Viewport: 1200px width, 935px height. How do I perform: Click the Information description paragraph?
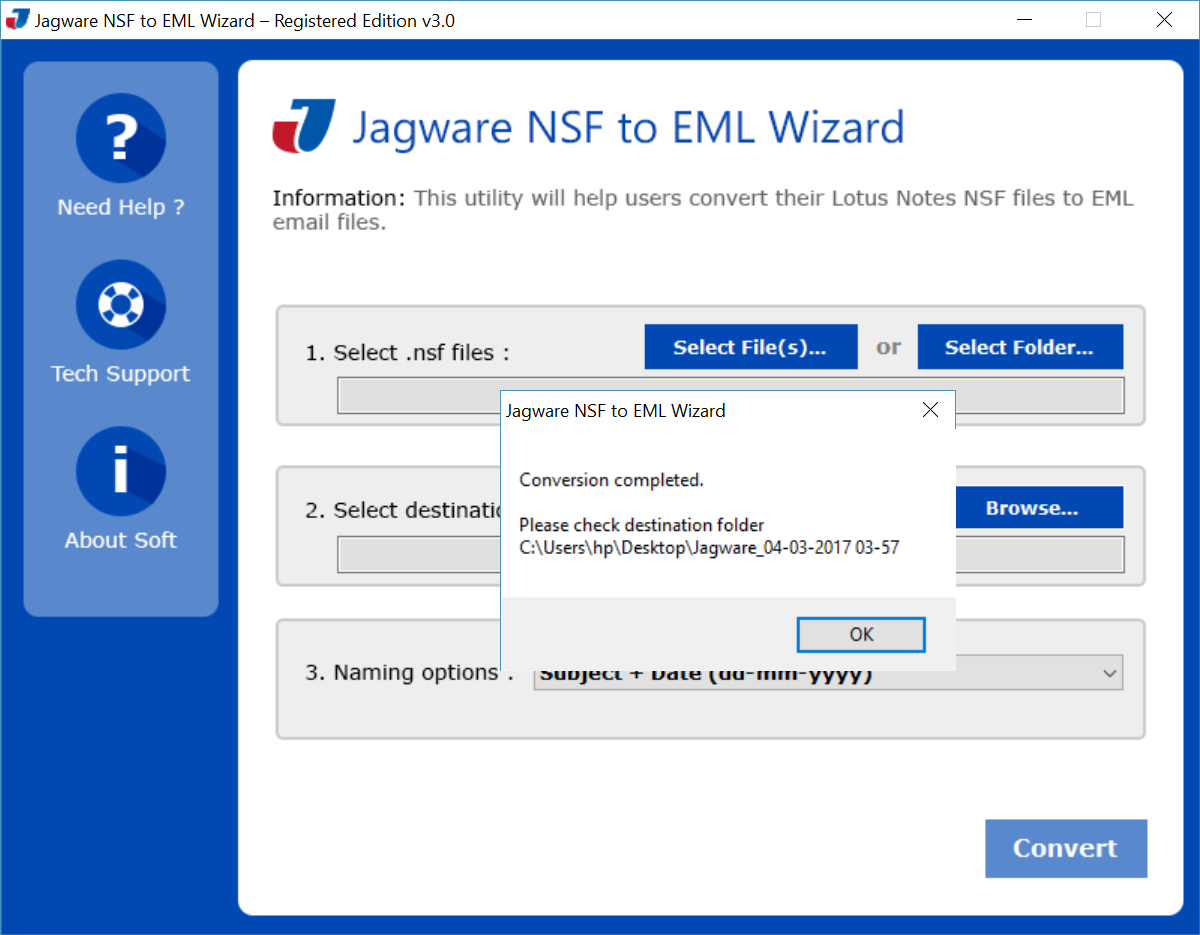click(703, 210)
